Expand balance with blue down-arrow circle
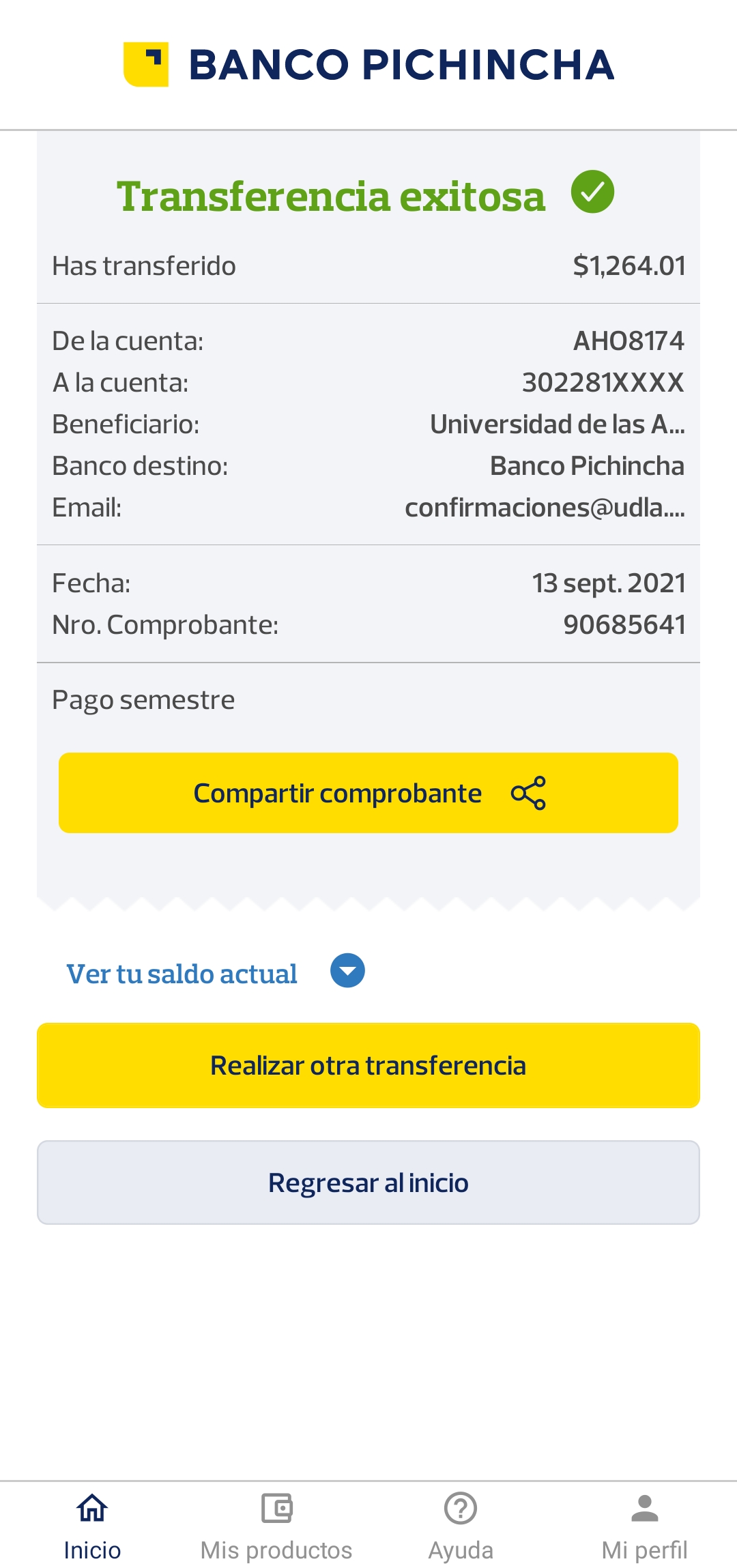737x1568 pixels. click(x=347, y=971)
